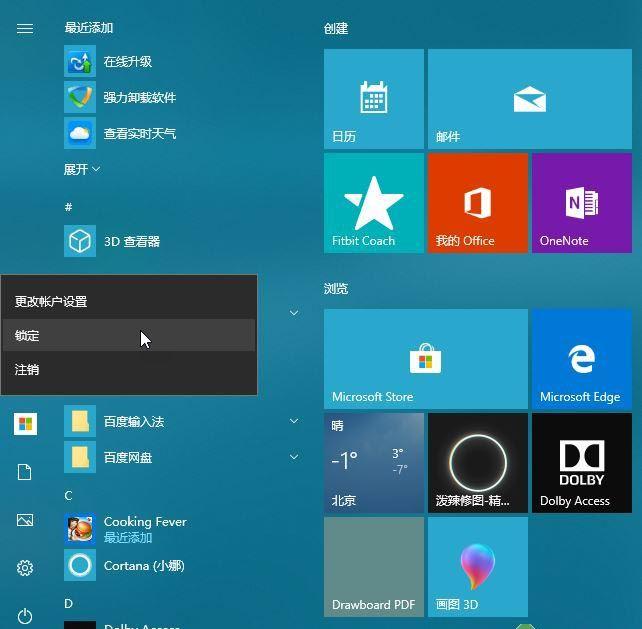Open the 邮件 mail tile
The image size is (642, 629).
click(530, 99)
